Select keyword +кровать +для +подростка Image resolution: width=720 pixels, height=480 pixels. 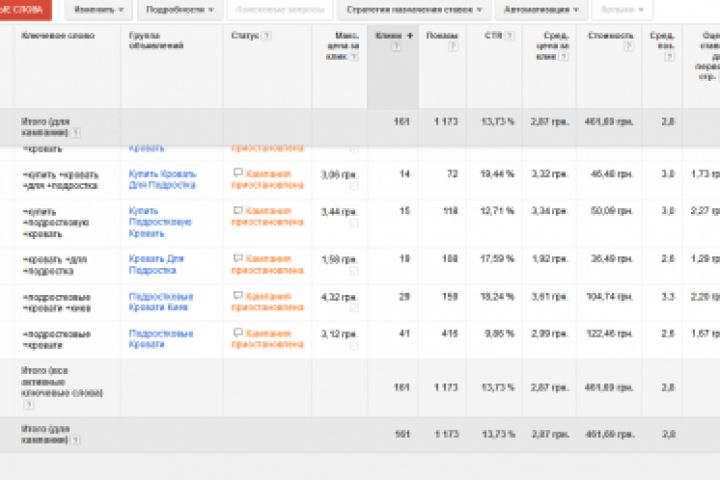54,265
